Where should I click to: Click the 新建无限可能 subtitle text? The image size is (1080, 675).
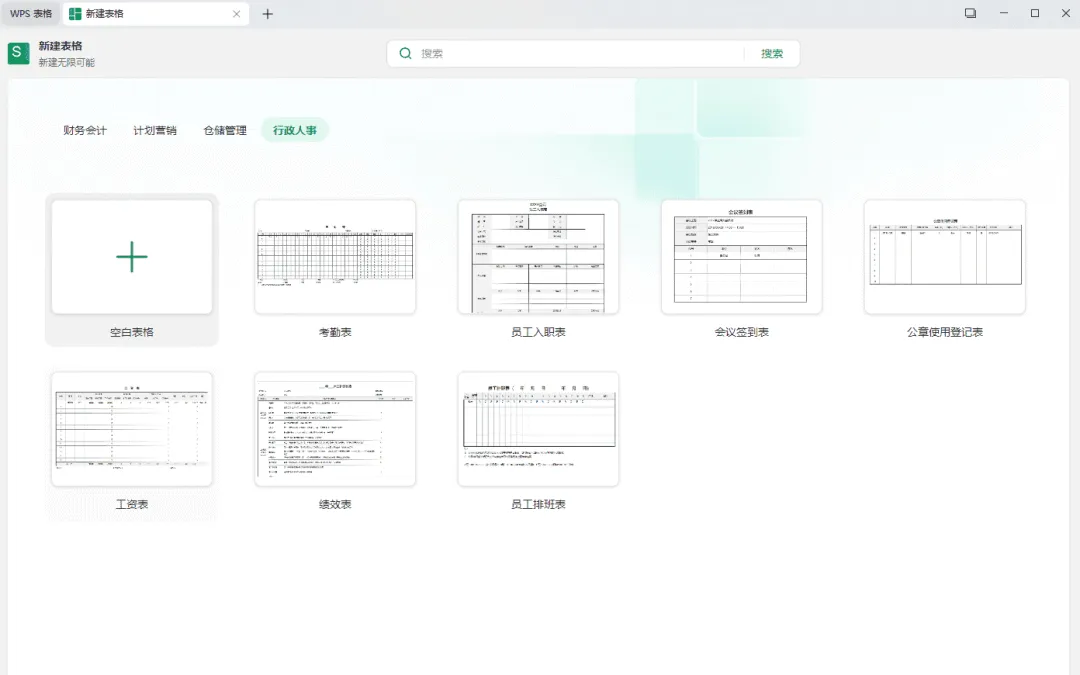(67, 63)
